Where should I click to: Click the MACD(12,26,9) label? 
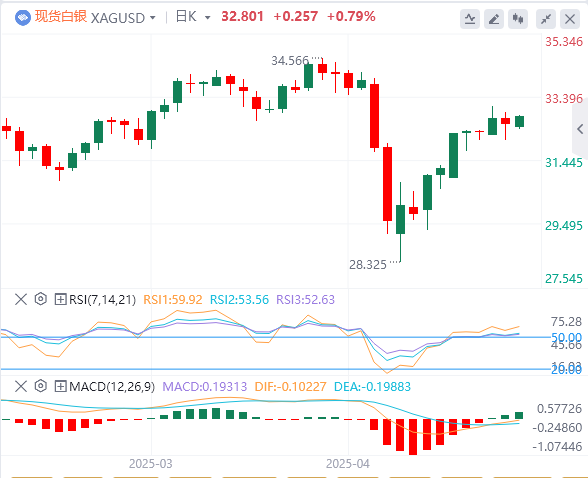(112, 387)
